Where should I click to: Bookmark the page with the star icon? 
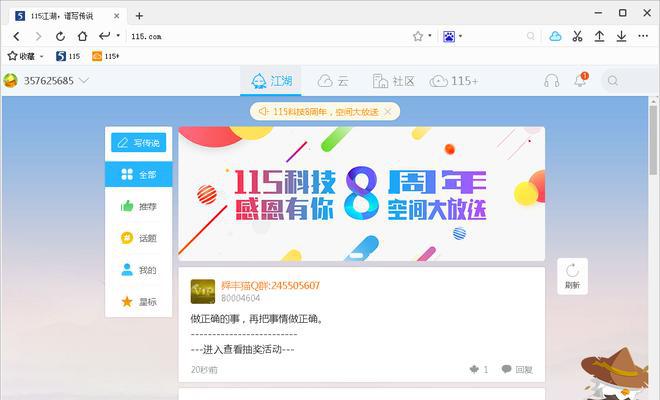[x=418, y=36]
